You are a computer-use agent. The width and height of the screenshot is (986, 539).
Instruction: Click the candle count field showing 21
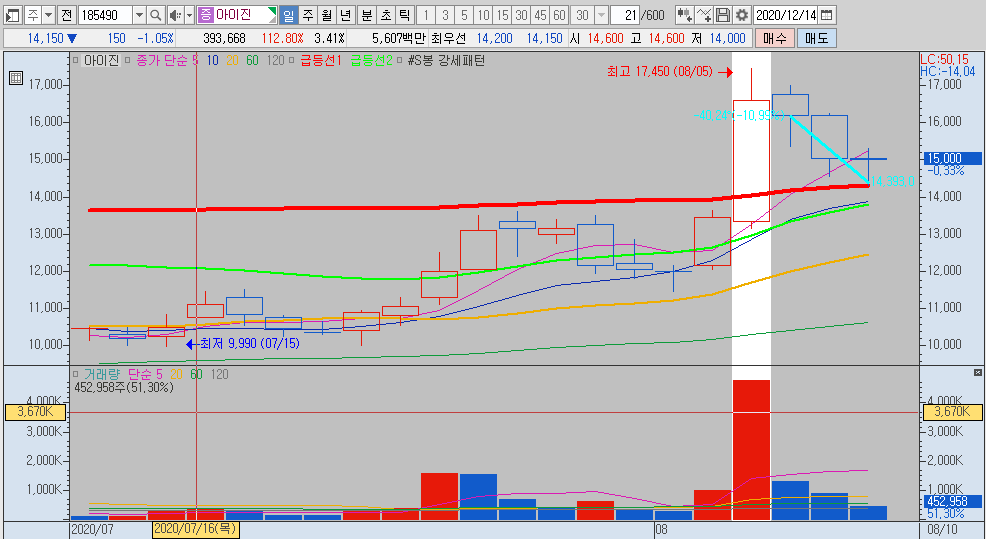(626, 15)
